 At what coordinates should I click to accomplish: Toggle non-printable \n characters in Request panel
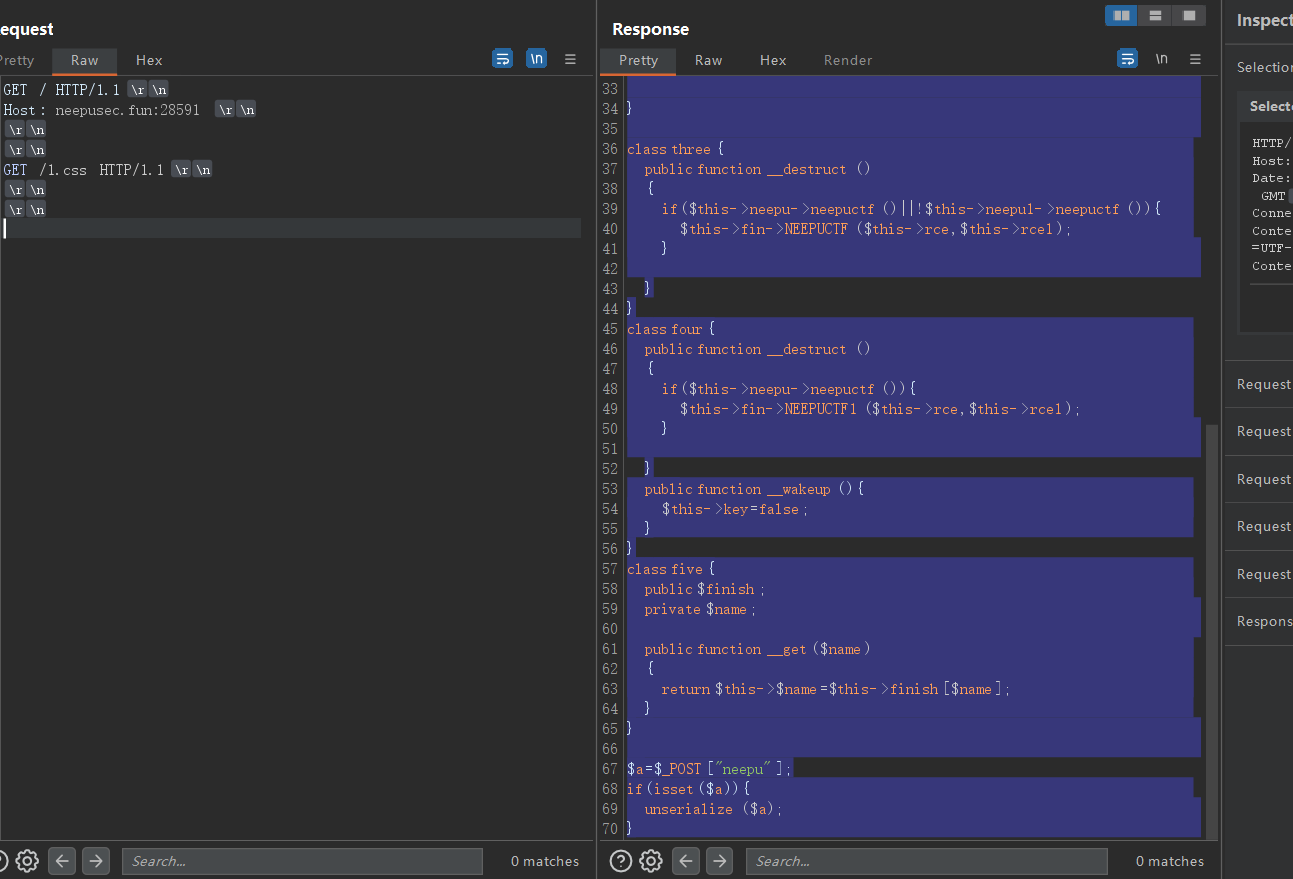[536, 59]
